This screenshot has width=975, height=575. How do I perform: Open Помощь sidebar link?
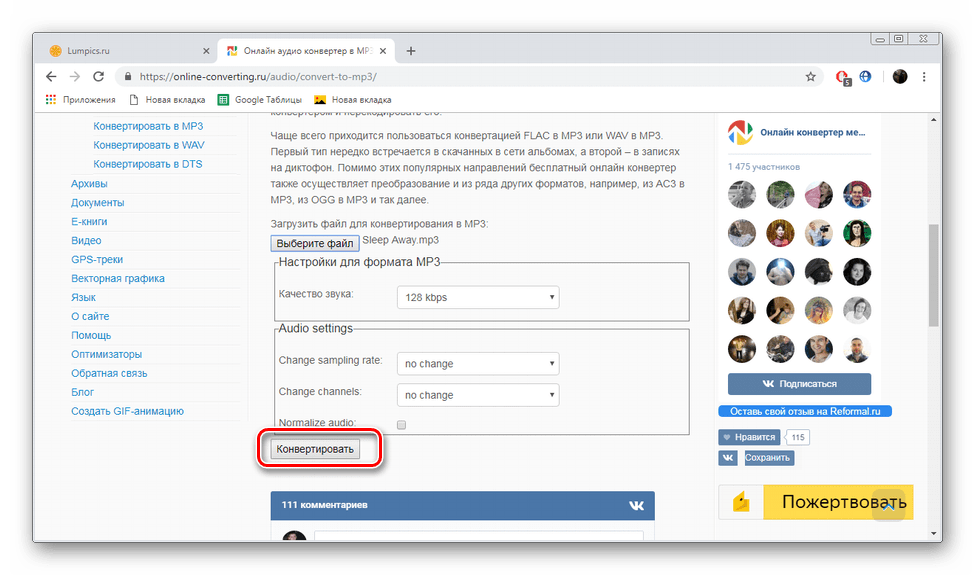click(x=91, y=335)
